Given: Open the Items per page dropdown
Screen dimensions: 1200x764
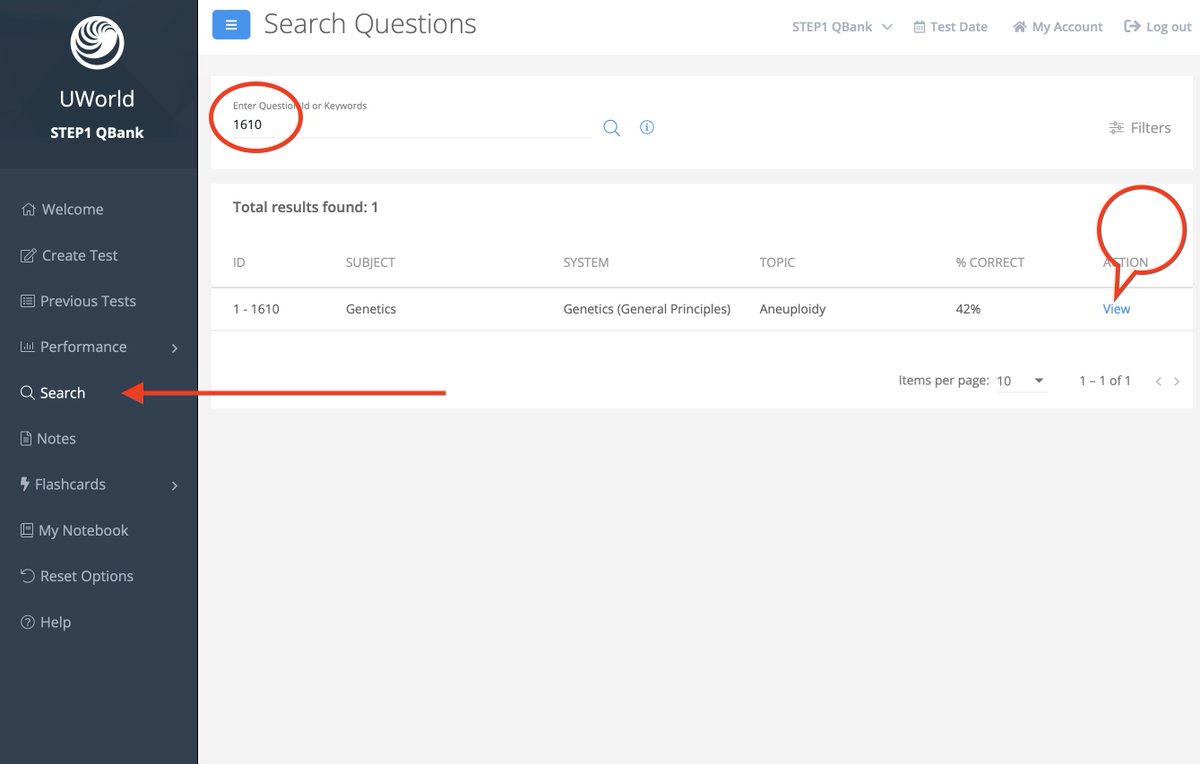Looking at the screenshot, I should click(1021, 381).
